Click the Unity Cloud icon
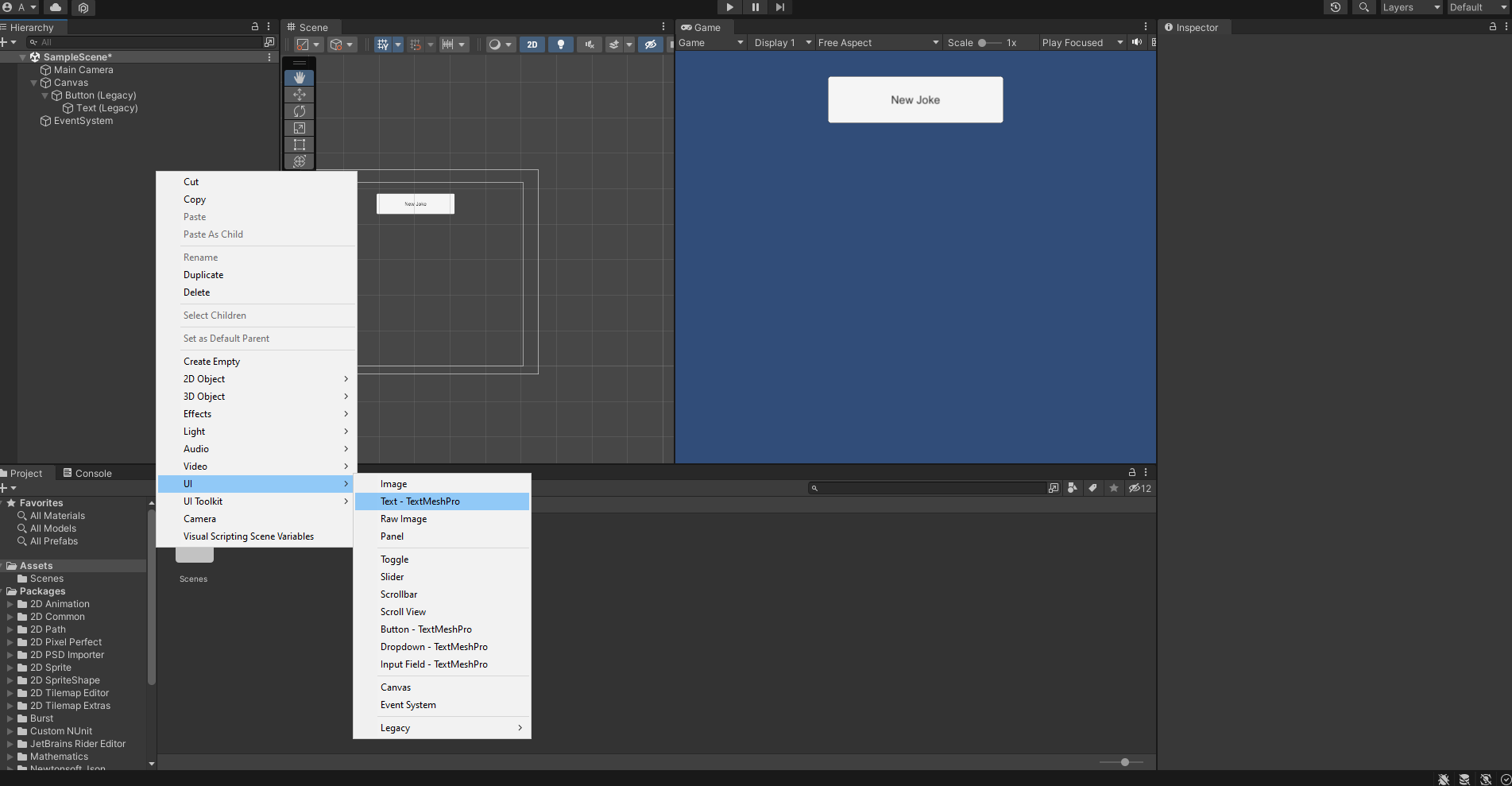 pos(56,7)
